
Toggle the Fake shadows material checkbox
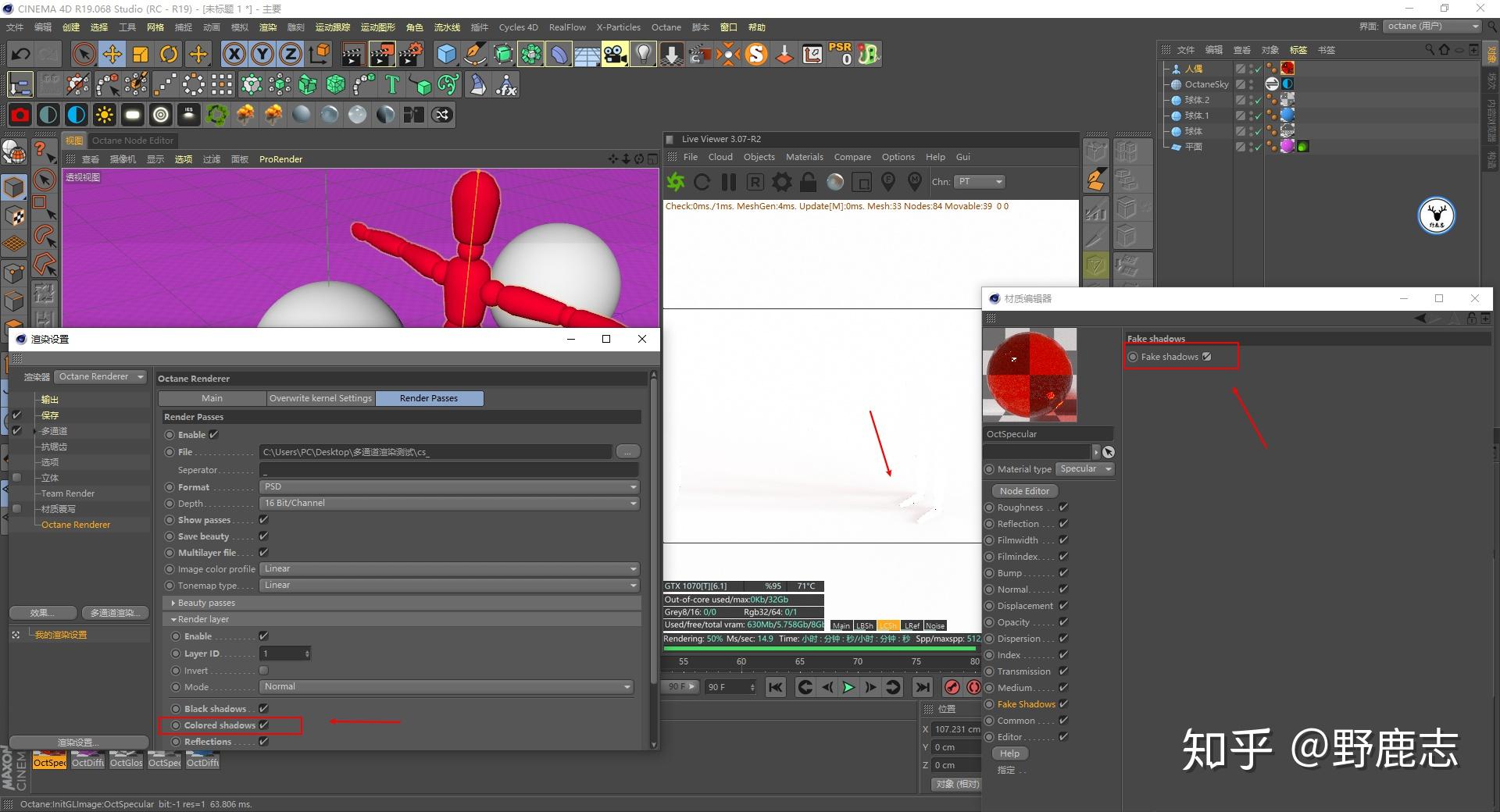pyautogui.click(x=1207, y=357)
